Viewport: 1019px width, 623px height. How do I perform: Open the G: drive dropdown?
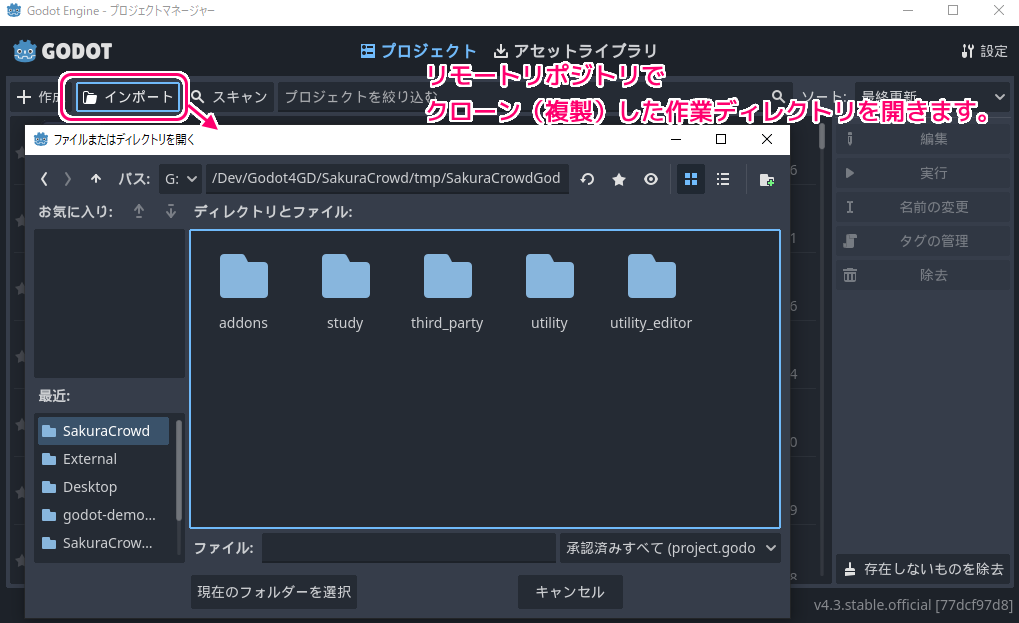(x=181, y=179)
